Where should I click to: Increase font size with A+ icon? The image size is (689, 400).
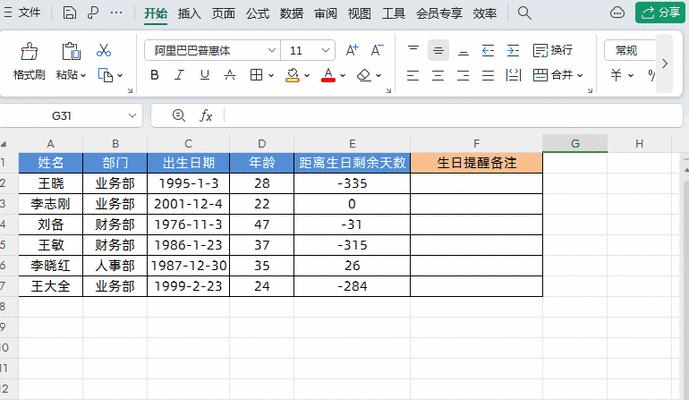(x=352, y=50)
